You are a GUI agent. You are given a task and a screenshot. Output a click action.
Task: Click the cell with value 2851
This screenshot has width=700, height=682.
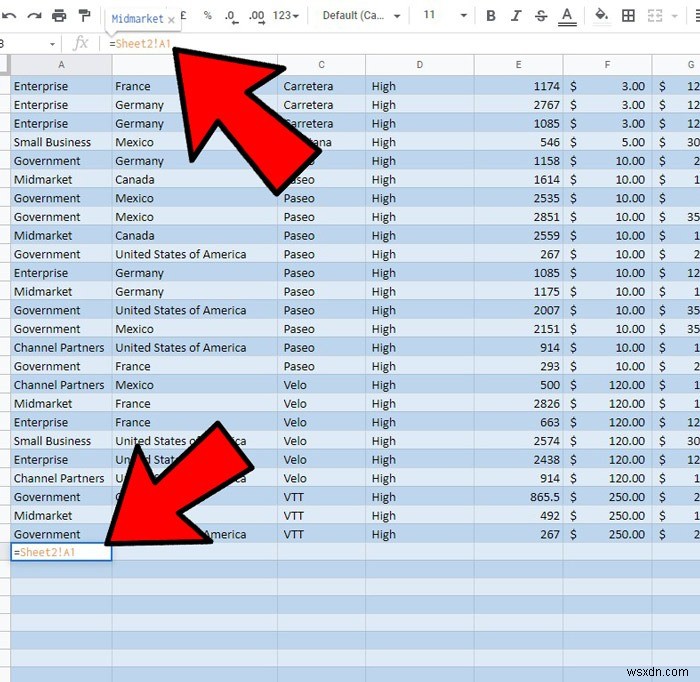point(518,217)
